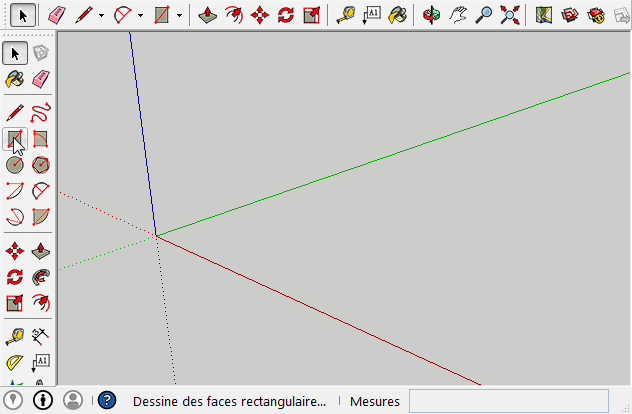Open the Shapes dropdown arrow
The width and height of the screenshot is (632, 414).
tap(179, 16)
